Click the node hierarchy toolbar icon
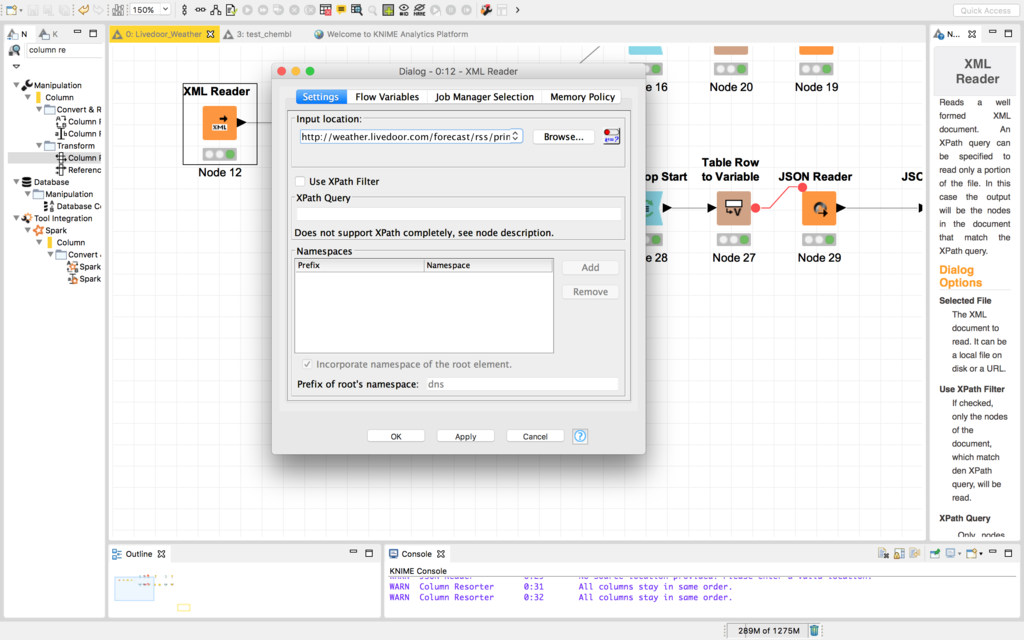The height and width of the screenshot is (640, 1024). 216,10
